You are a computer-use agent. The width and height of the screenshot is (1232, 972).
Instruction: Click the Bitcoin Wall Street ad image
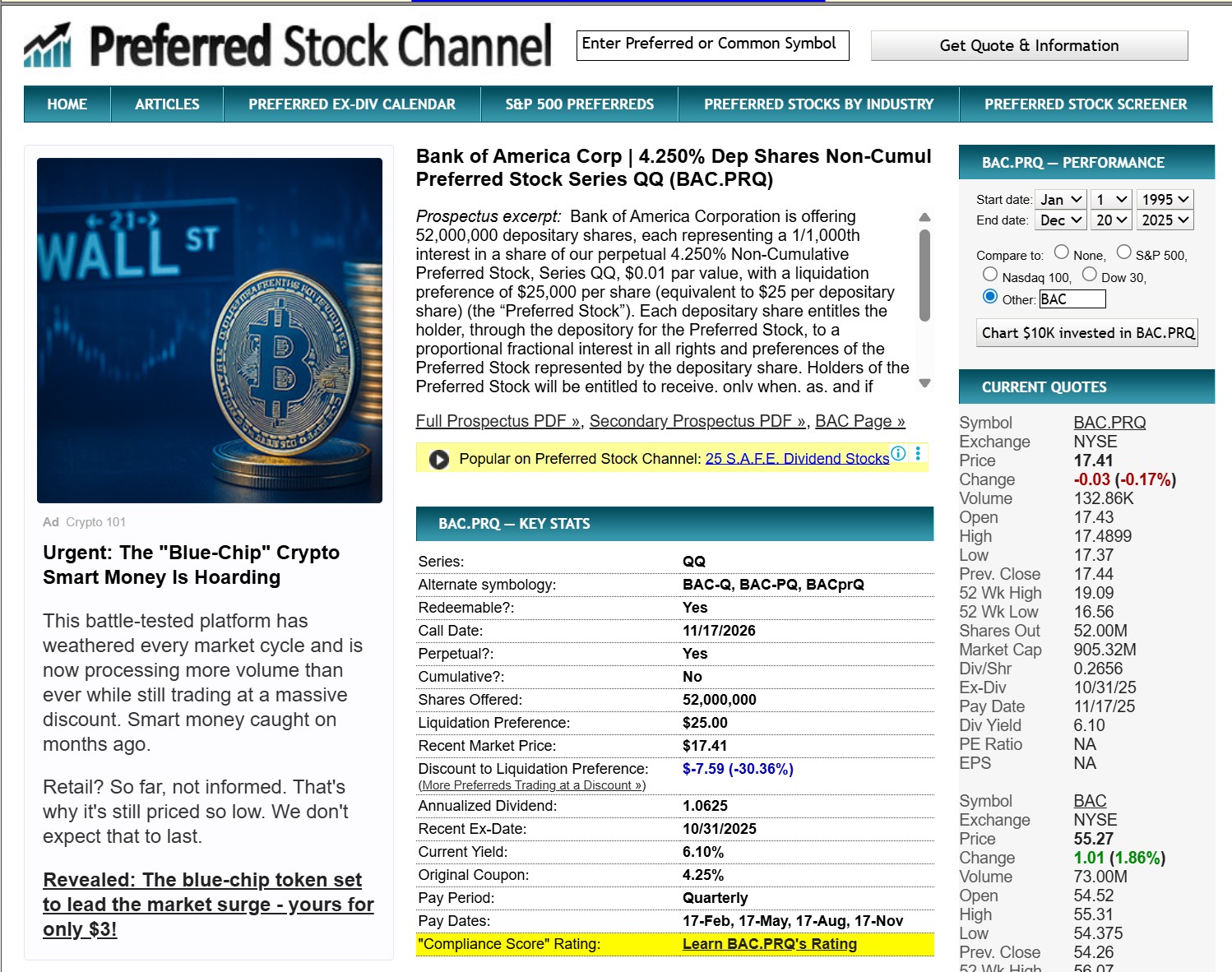click(210, 330)
